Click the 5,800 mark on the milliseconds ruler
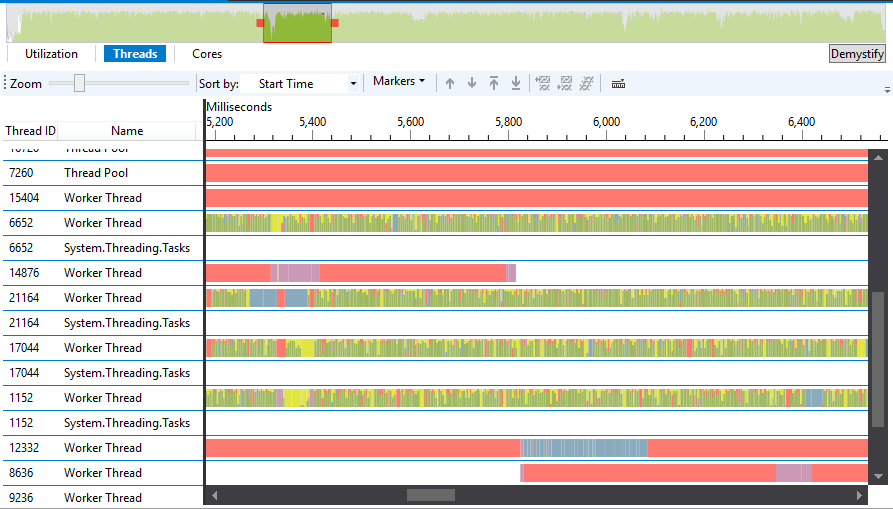The width and height of the screenshot is (893, 509). [x=509, y=122]
